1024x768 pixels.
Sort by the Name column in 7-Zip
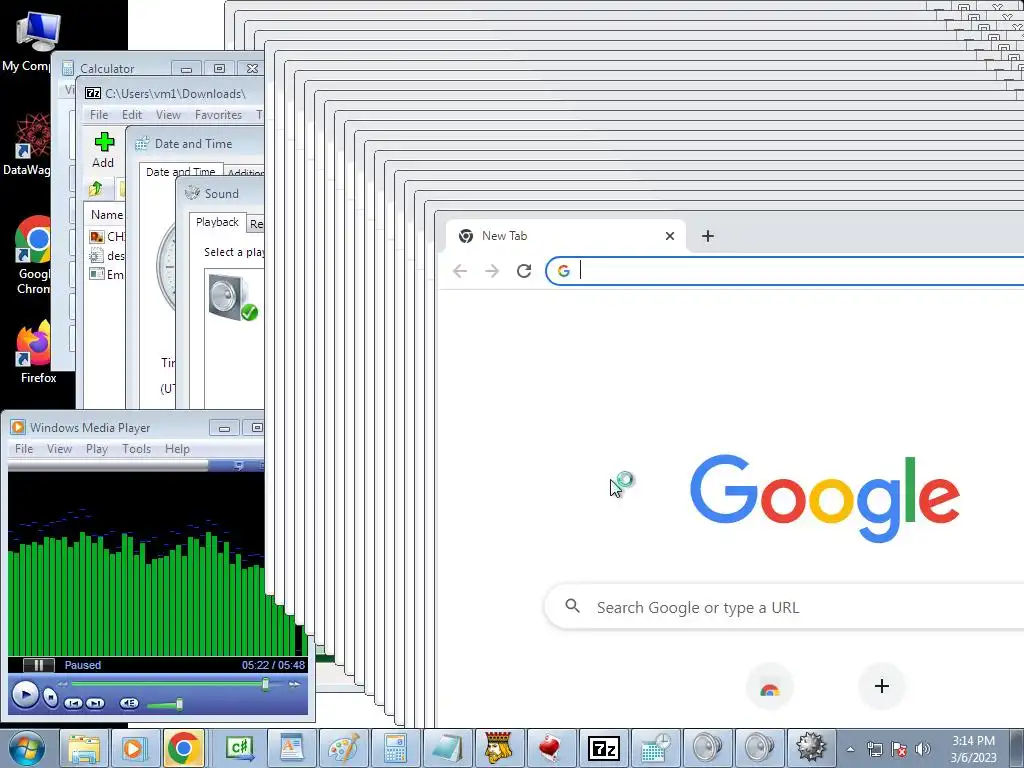click(106, 215)
